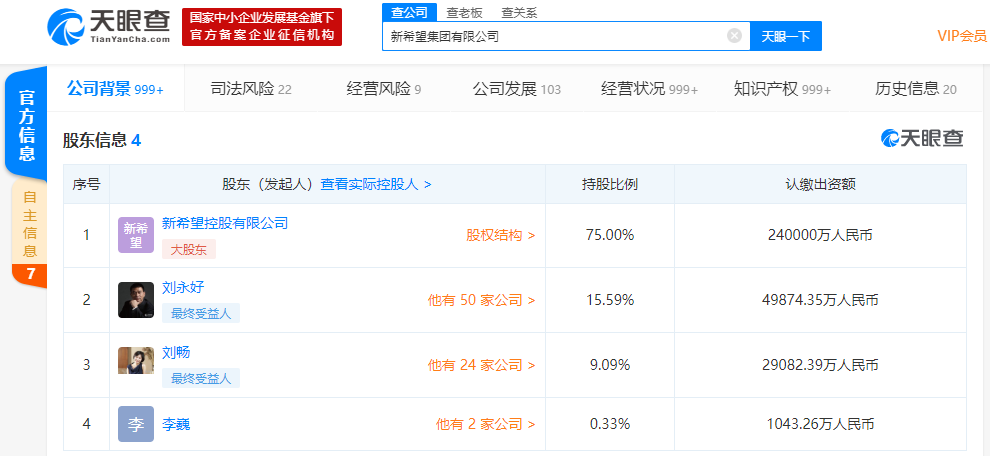This screenshot has height=456, width=990.
Task: Select the 经营状况 tab
Action: (650, 89)
